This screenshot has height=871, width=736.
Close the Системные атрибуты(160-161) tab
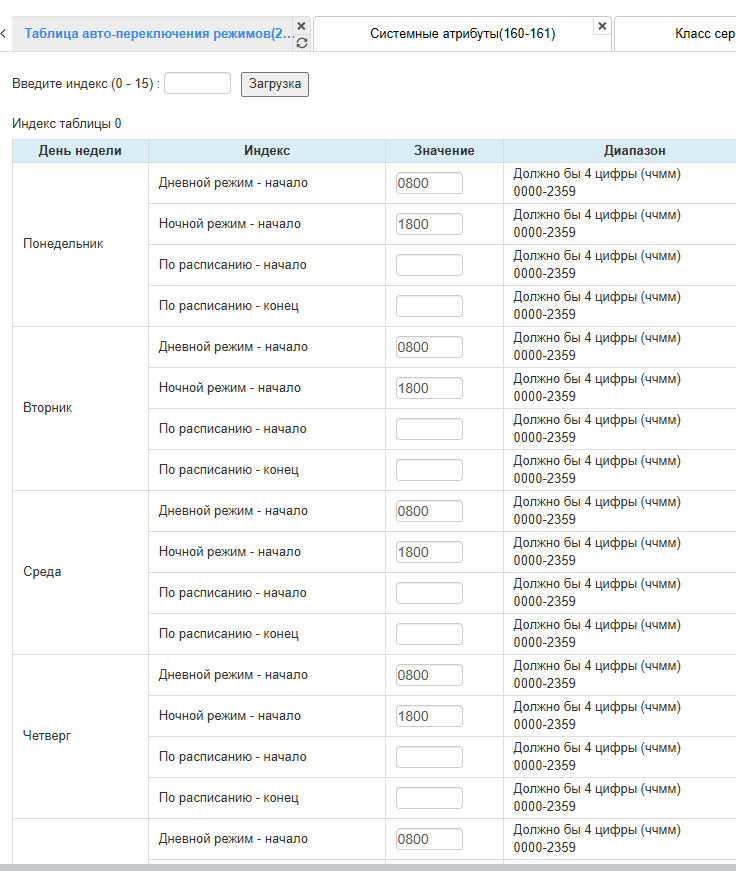click(601, 26)
